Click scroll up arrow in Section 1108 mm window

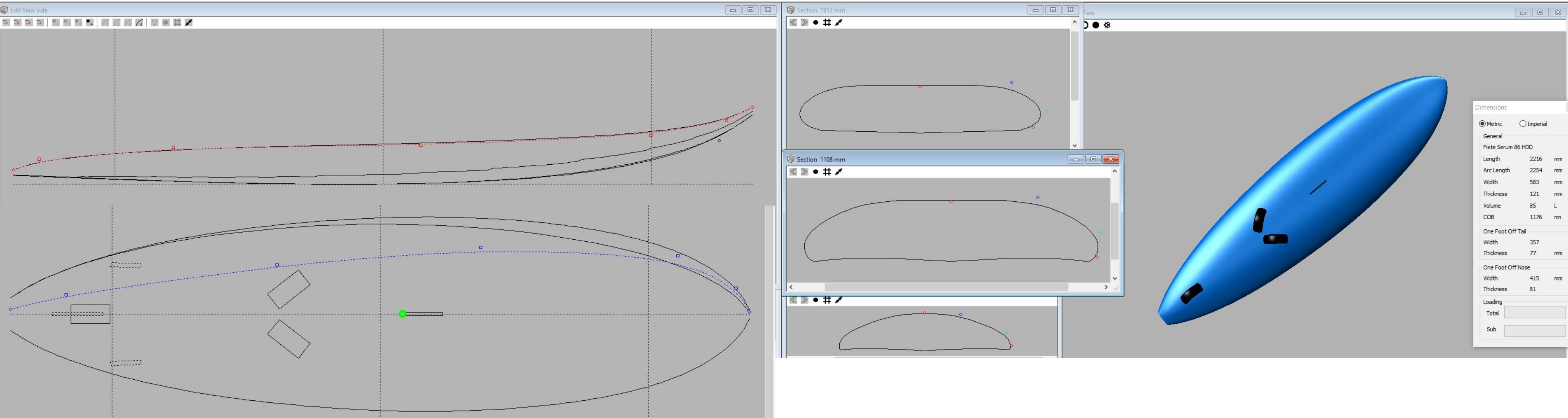(1114, 171)
